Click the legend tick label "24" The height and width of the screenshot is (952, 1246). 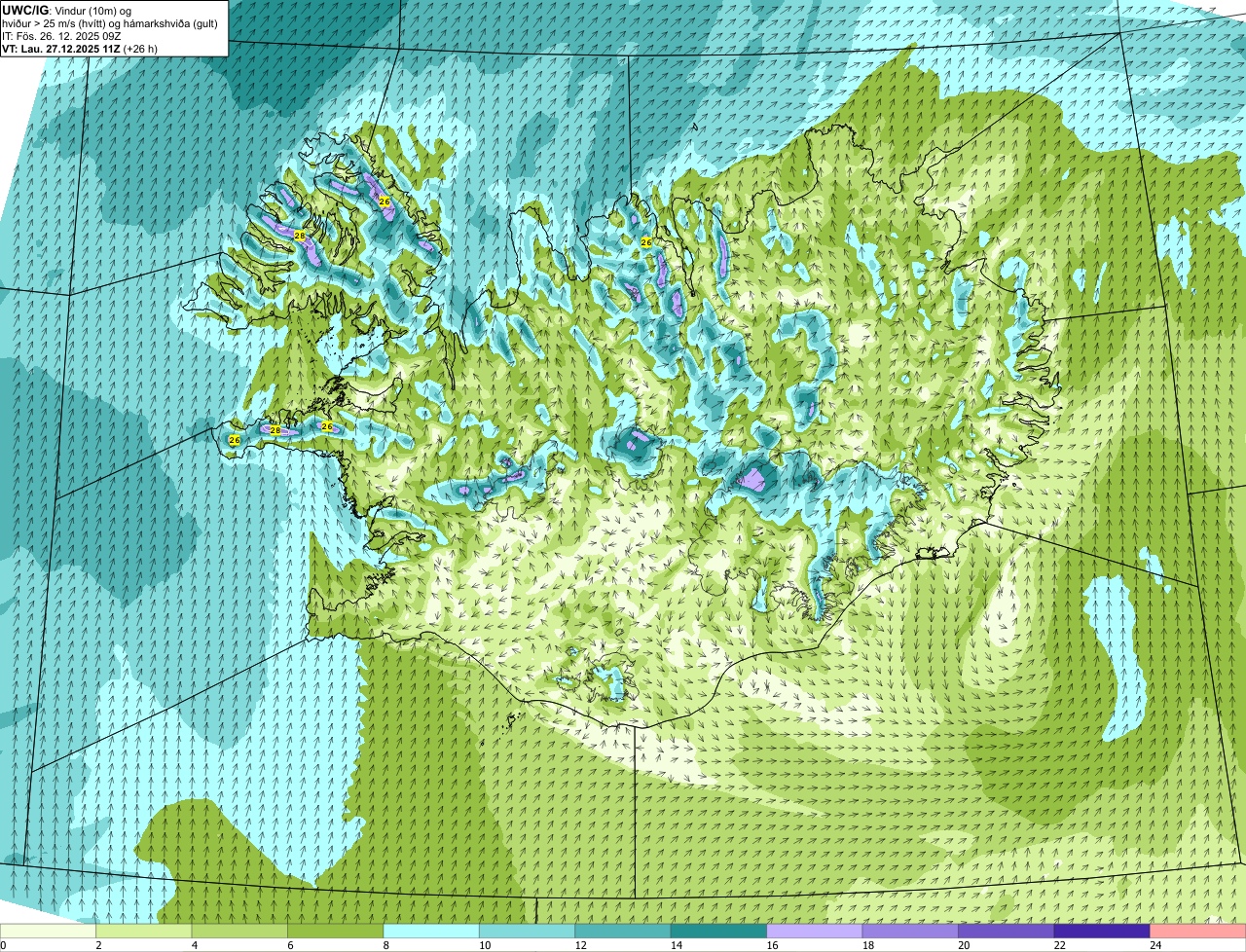[1155, 945]
